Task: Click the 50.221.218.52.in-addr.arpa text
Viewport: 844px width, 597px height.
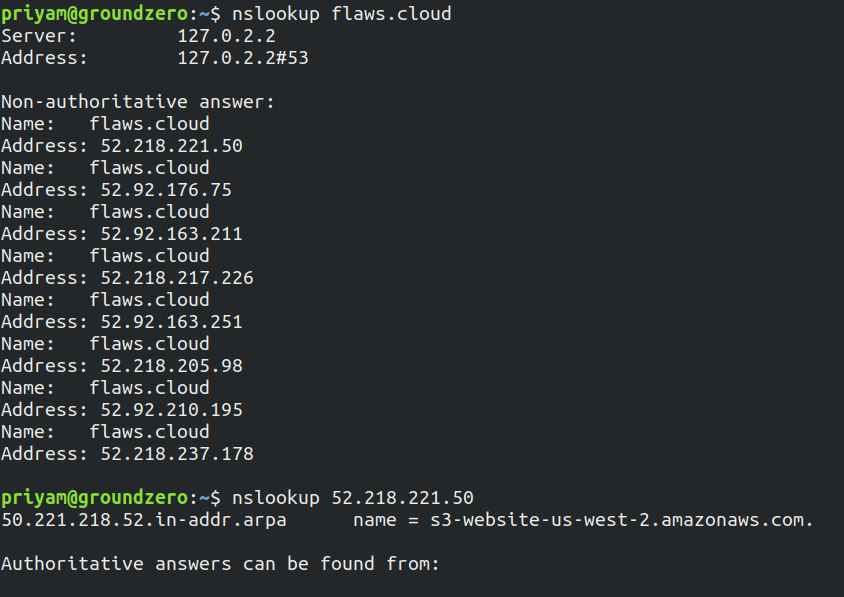Action: click(x=144, y=520)
